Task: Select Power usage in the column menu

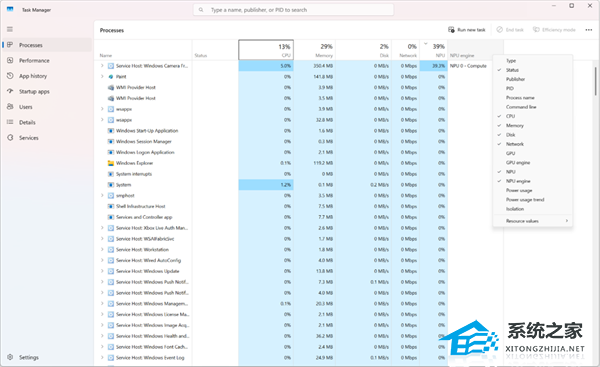Action: pos(533,190)
